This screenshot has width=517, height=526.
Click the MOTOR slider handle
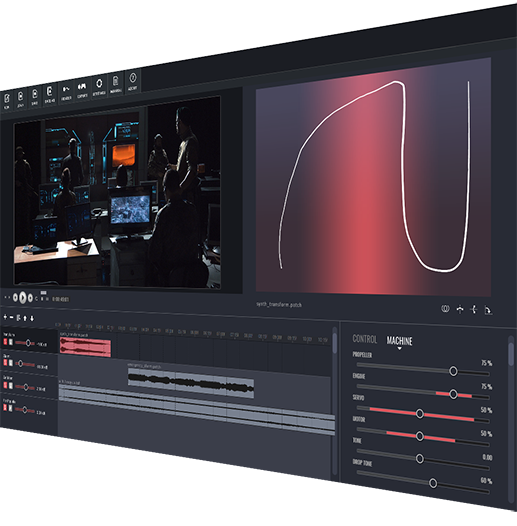coord(420,436)
